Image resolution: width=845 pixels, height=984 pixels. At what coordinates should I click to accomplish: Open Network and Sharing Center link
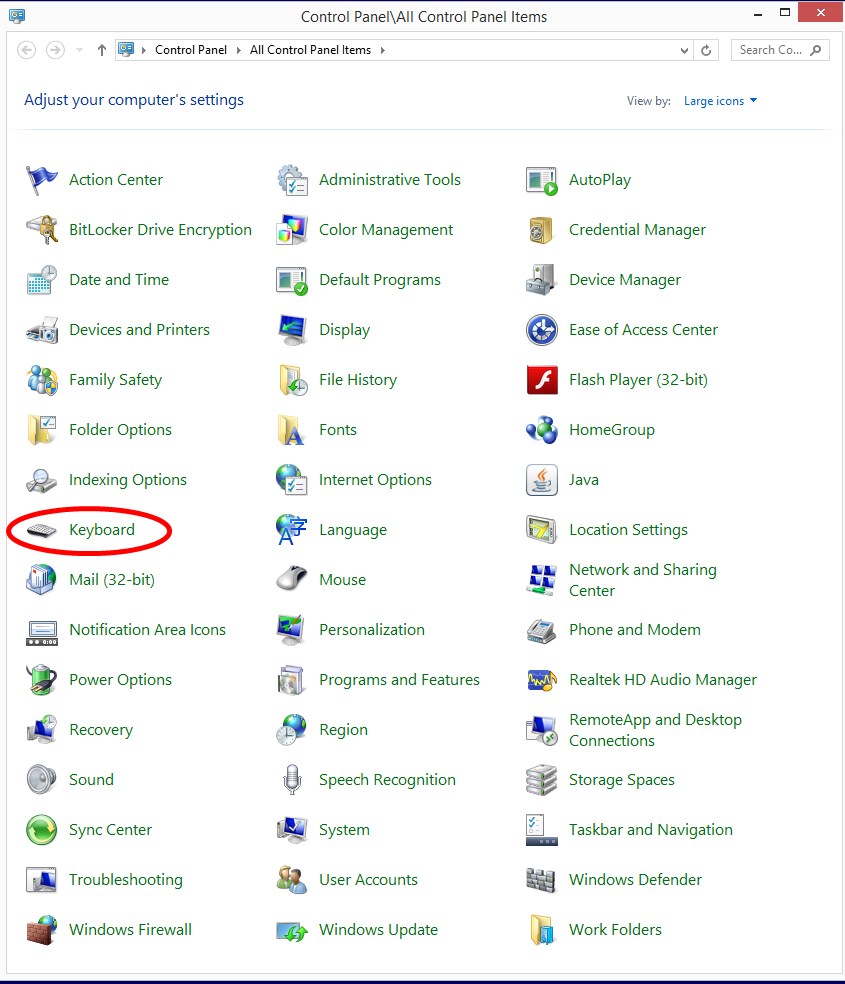pos(642,580)
